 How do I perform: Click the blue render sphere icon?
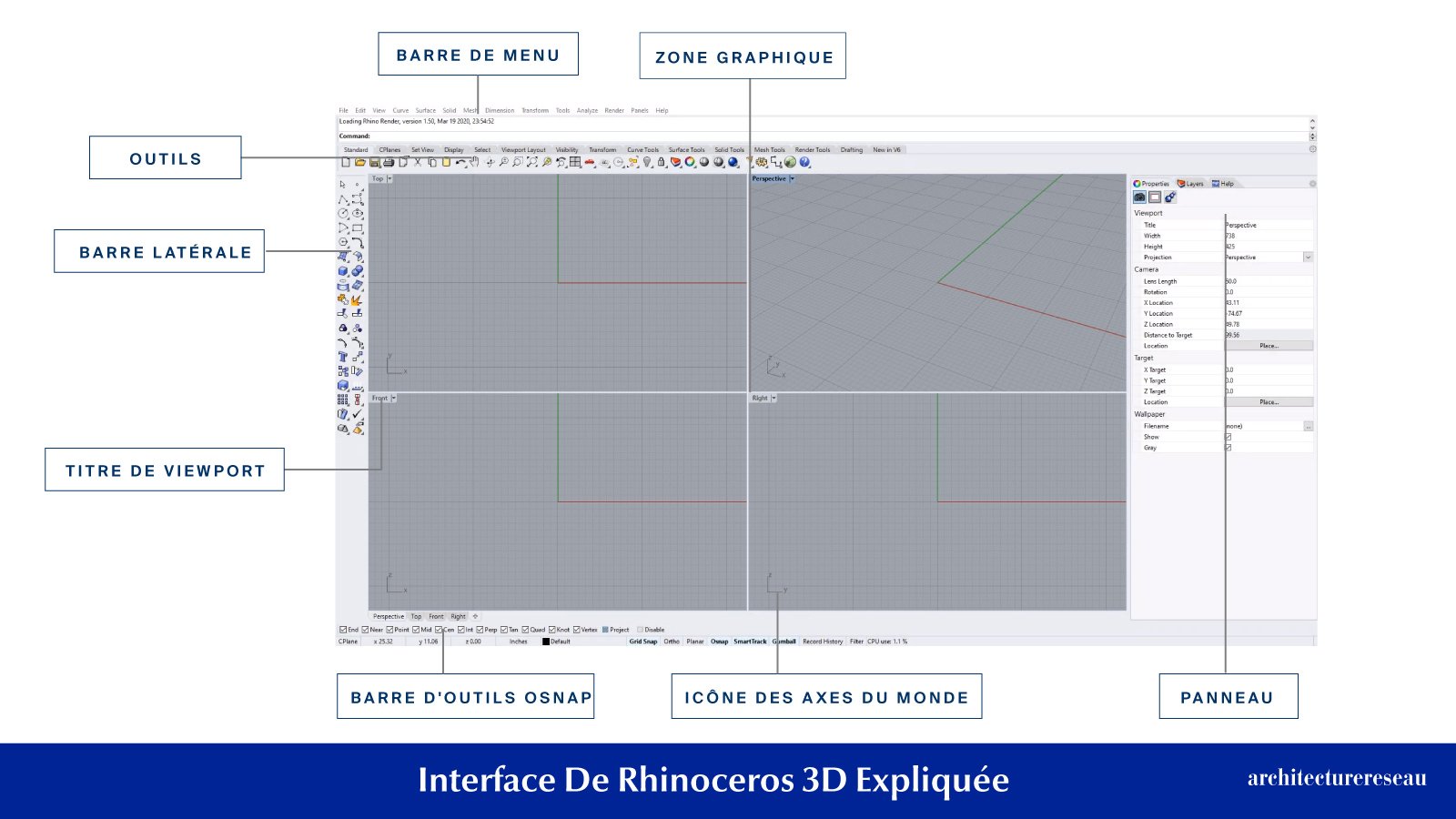(733, 163)
